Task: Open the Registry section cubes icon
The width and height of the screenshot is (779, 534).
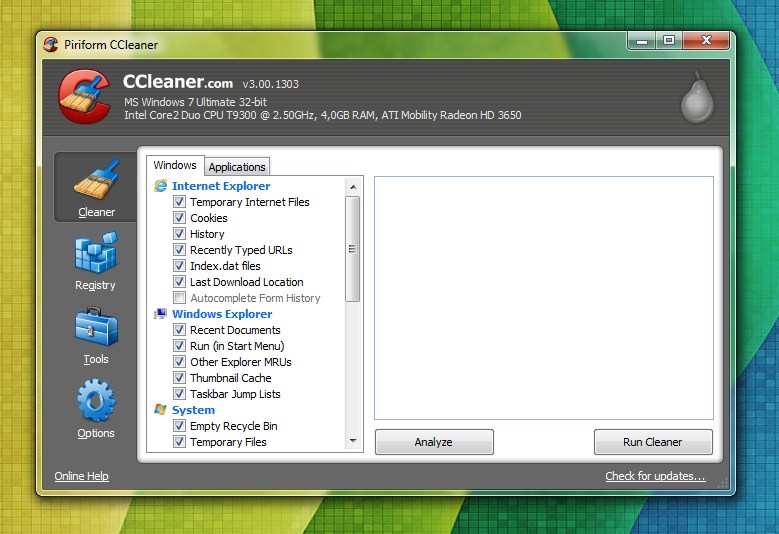Action: [96, 252]
